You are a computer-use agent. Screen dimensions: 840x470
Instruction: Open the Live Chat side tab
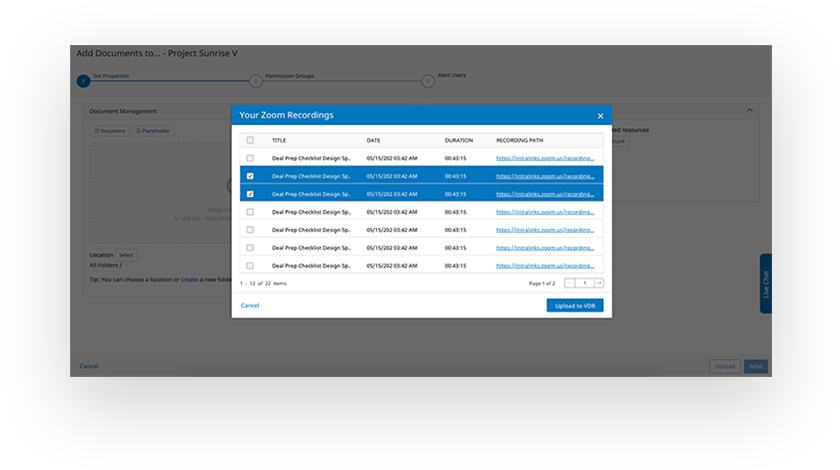coord(766,284)
